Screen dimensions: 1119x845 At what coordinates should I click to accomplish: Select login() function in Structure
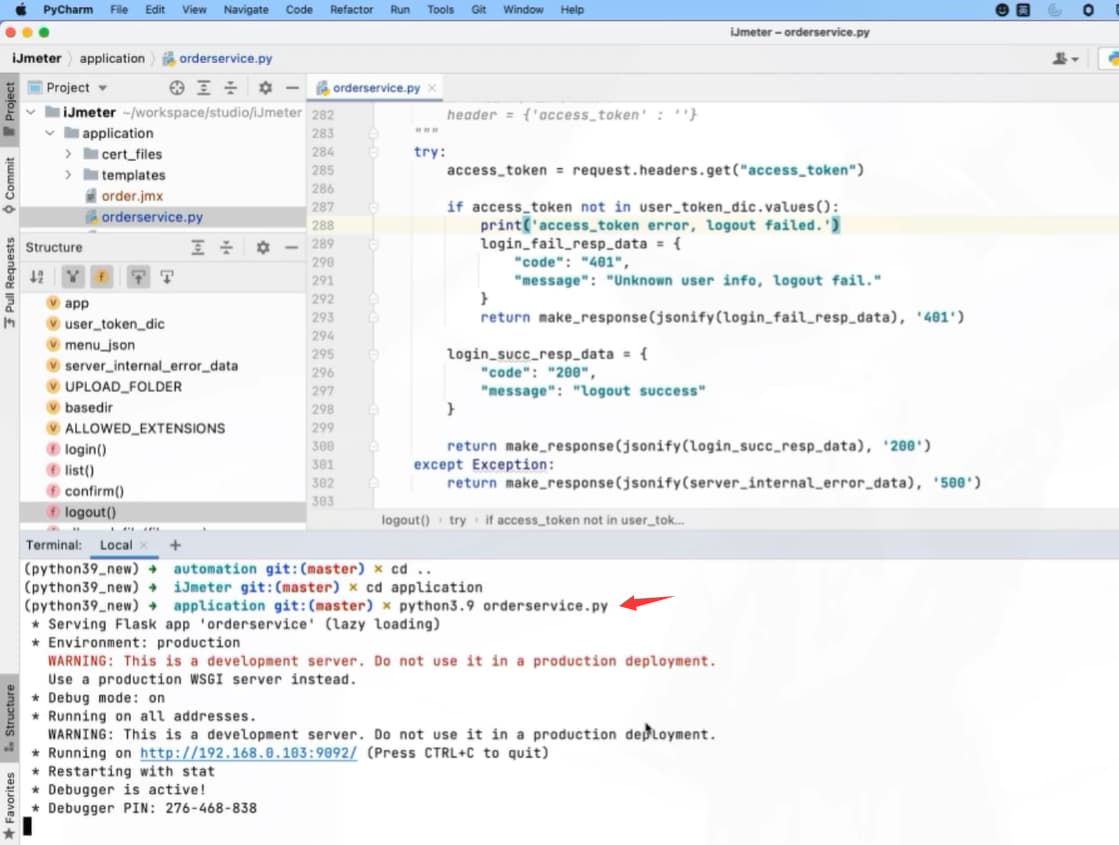(x=85, y=450)
